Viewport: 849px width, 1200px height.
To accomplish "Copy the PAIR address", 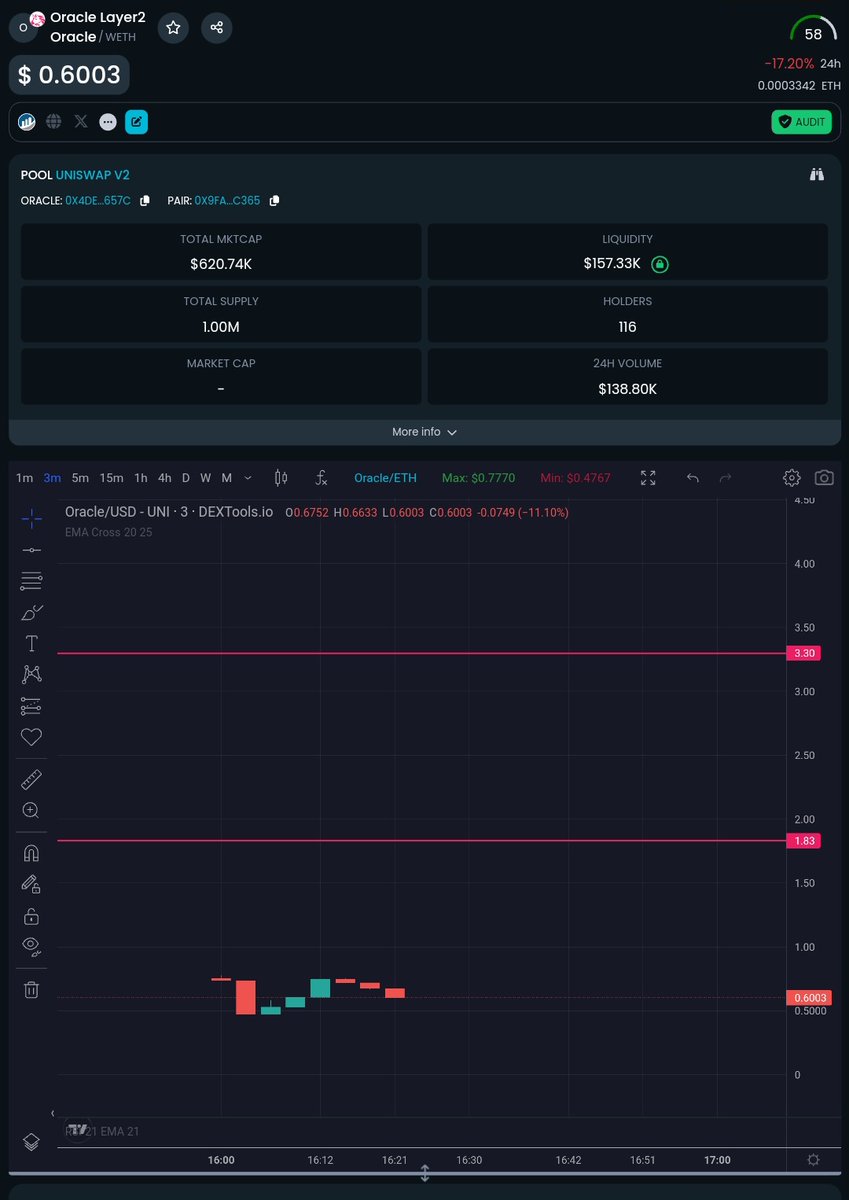I will [x=274, y=201].
